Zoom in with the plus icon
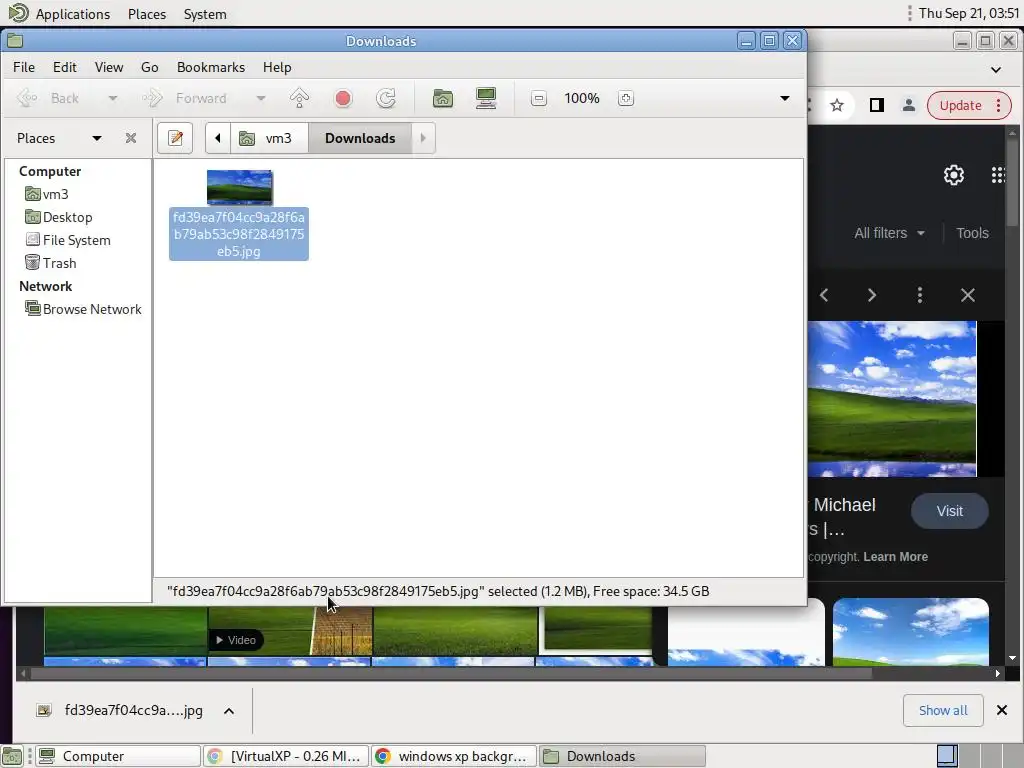The width and height of the screenshot is (1024, 768). point(626,98)
